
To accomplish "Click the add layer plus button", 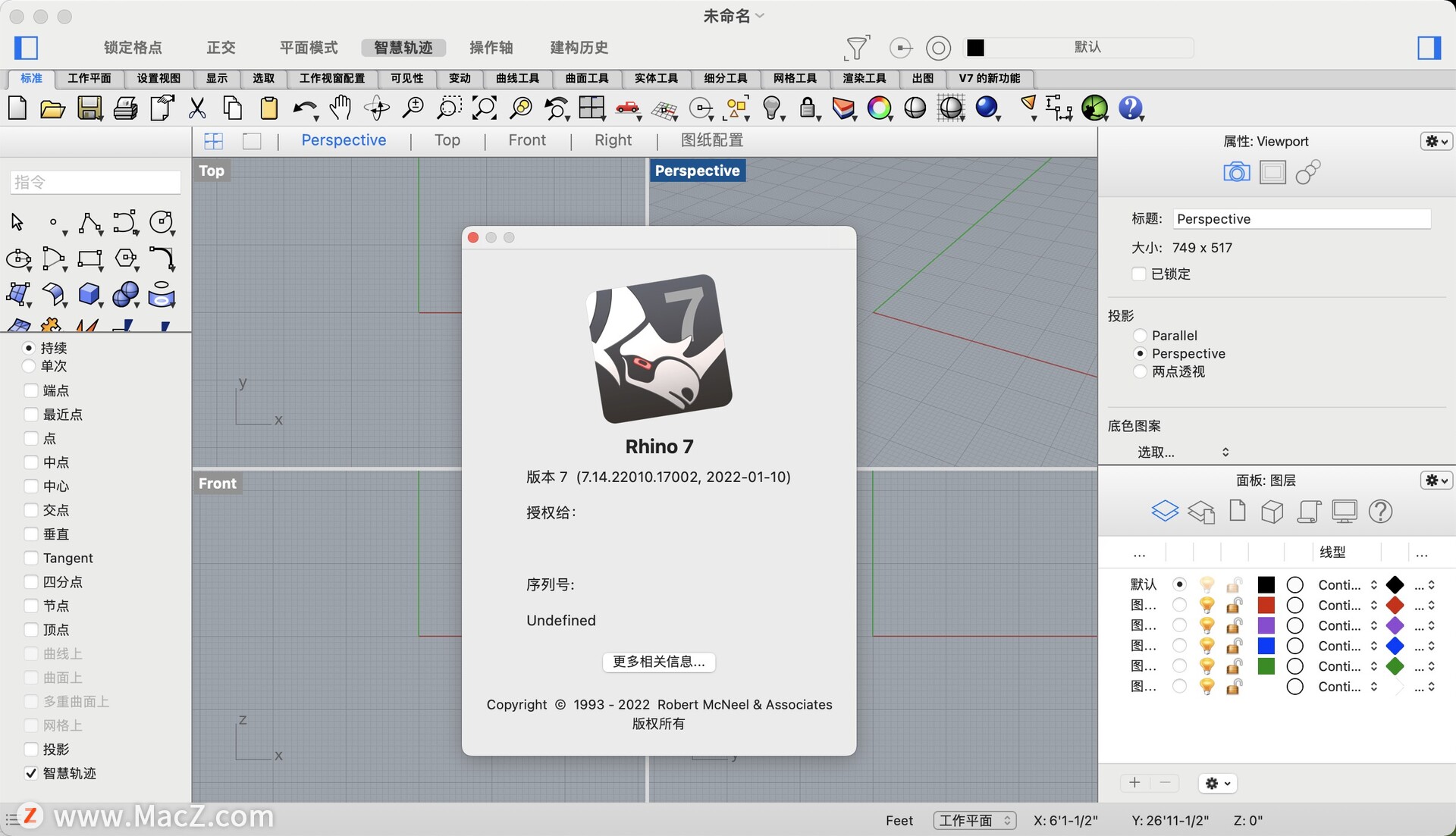I will [x=1134, y=783].
